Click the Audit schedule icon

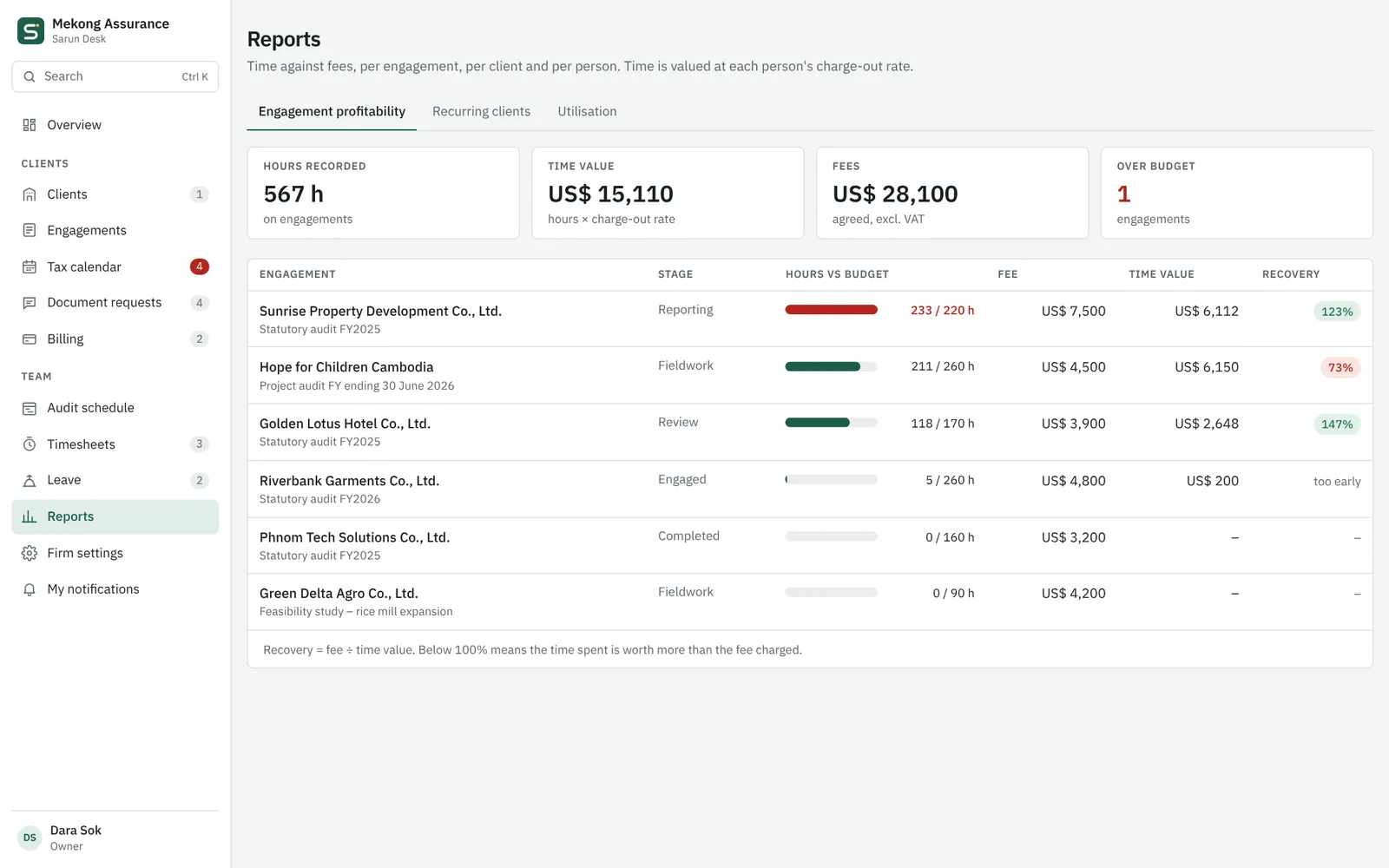(30, 408)
